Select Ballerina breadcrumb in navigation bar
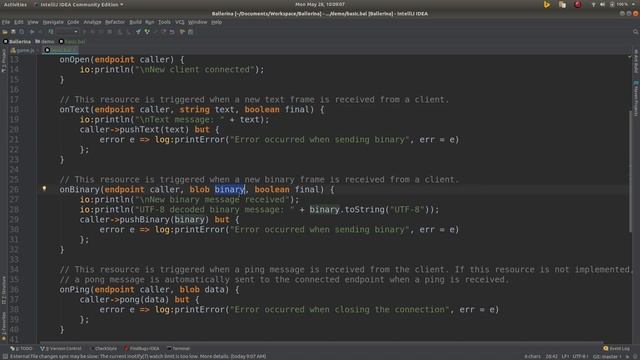Viewport: 640px width, 360px height. (17, 42)
